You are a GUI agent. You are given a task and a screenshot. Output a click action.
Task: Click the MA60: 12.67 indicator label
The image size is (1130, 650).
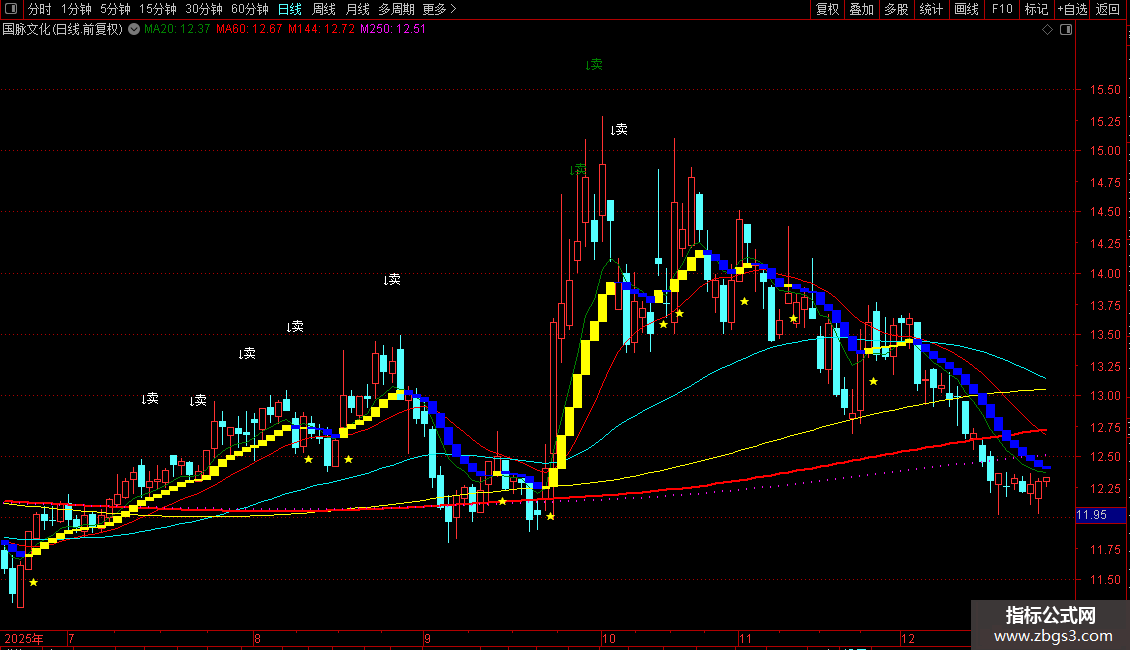(249, 30)
